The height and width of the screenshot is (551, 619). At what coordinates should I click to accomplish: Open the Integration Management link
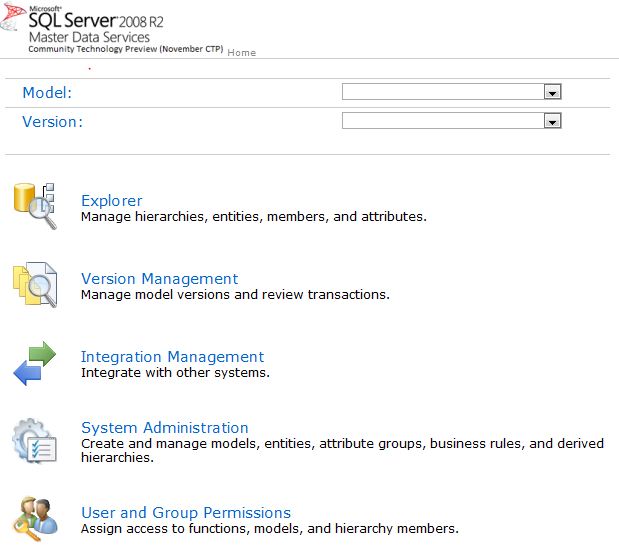pyautogui.click(x=172, y=357)
